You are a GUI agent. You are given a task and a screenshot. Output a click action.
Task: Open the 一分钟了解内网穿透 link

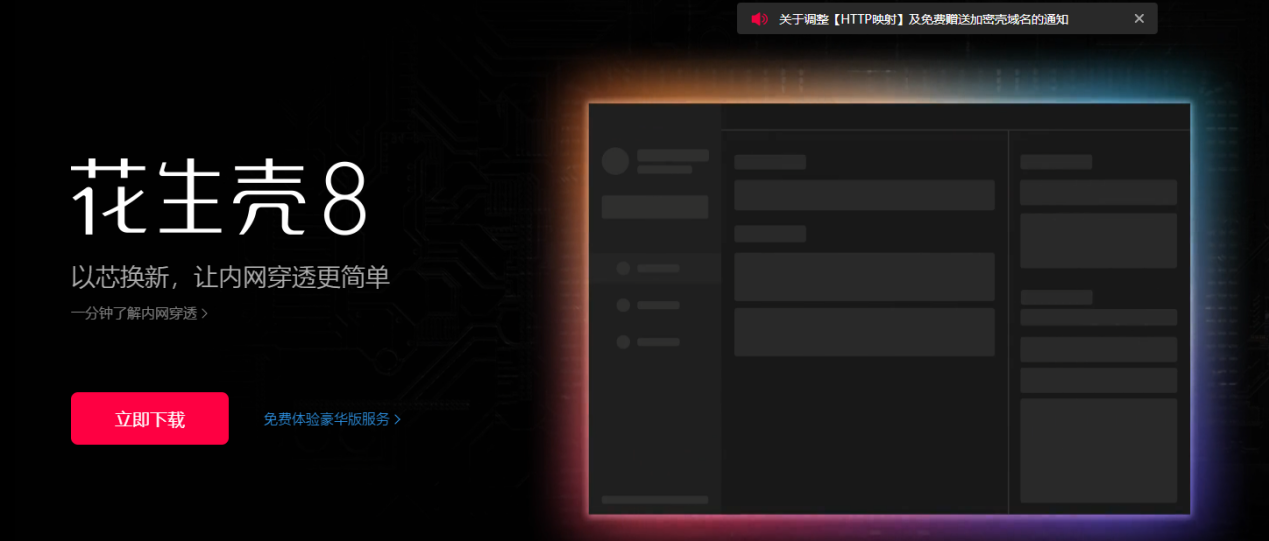click(139, 313)
